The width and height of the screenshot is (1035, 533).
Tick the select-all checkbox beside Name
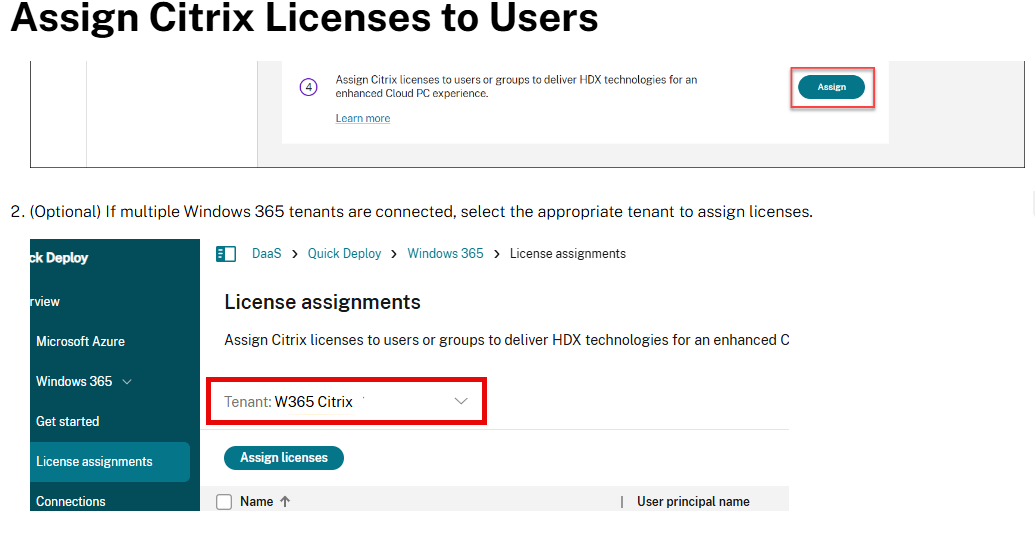pos(224,502)
